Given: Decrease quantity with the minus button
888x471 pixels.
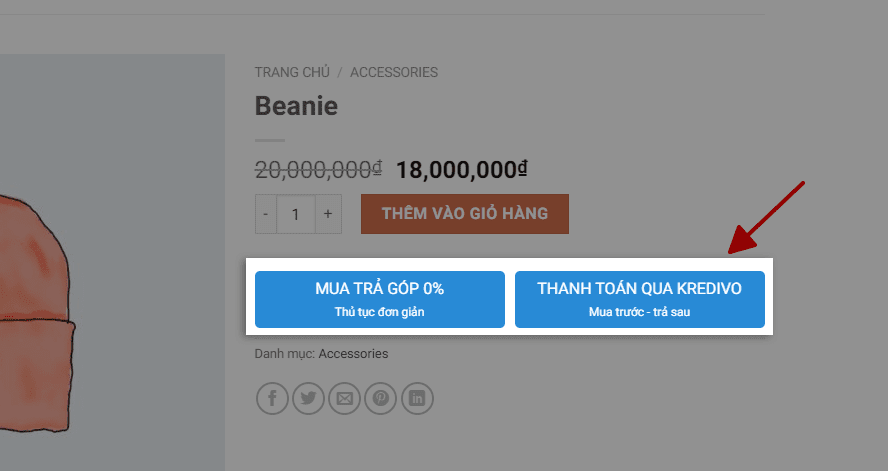Looking at the screenshot, I should 266,214.
